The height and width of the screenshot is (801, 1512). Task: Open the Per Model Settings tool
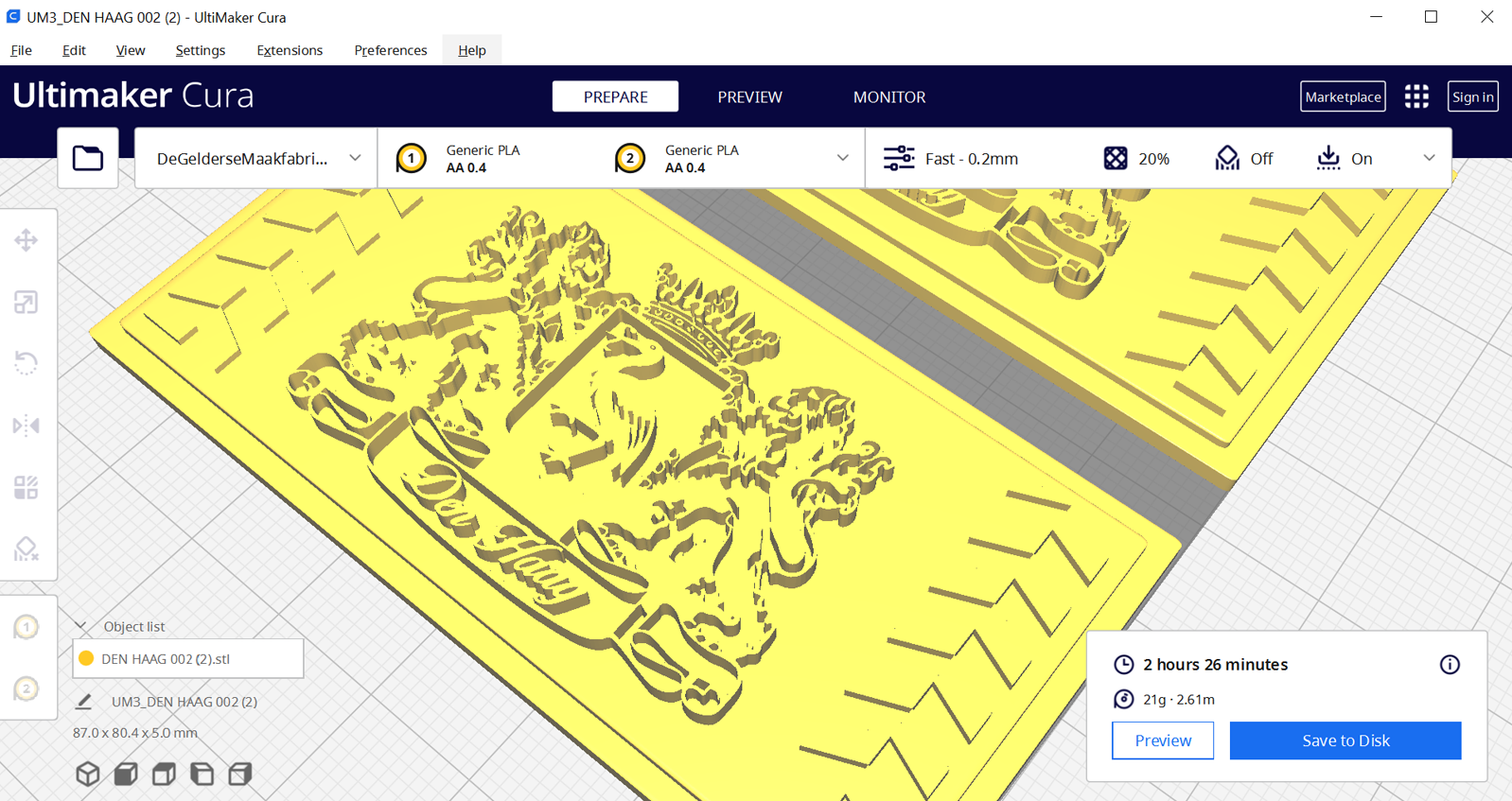pyautogui.click(x=26, y=487)
